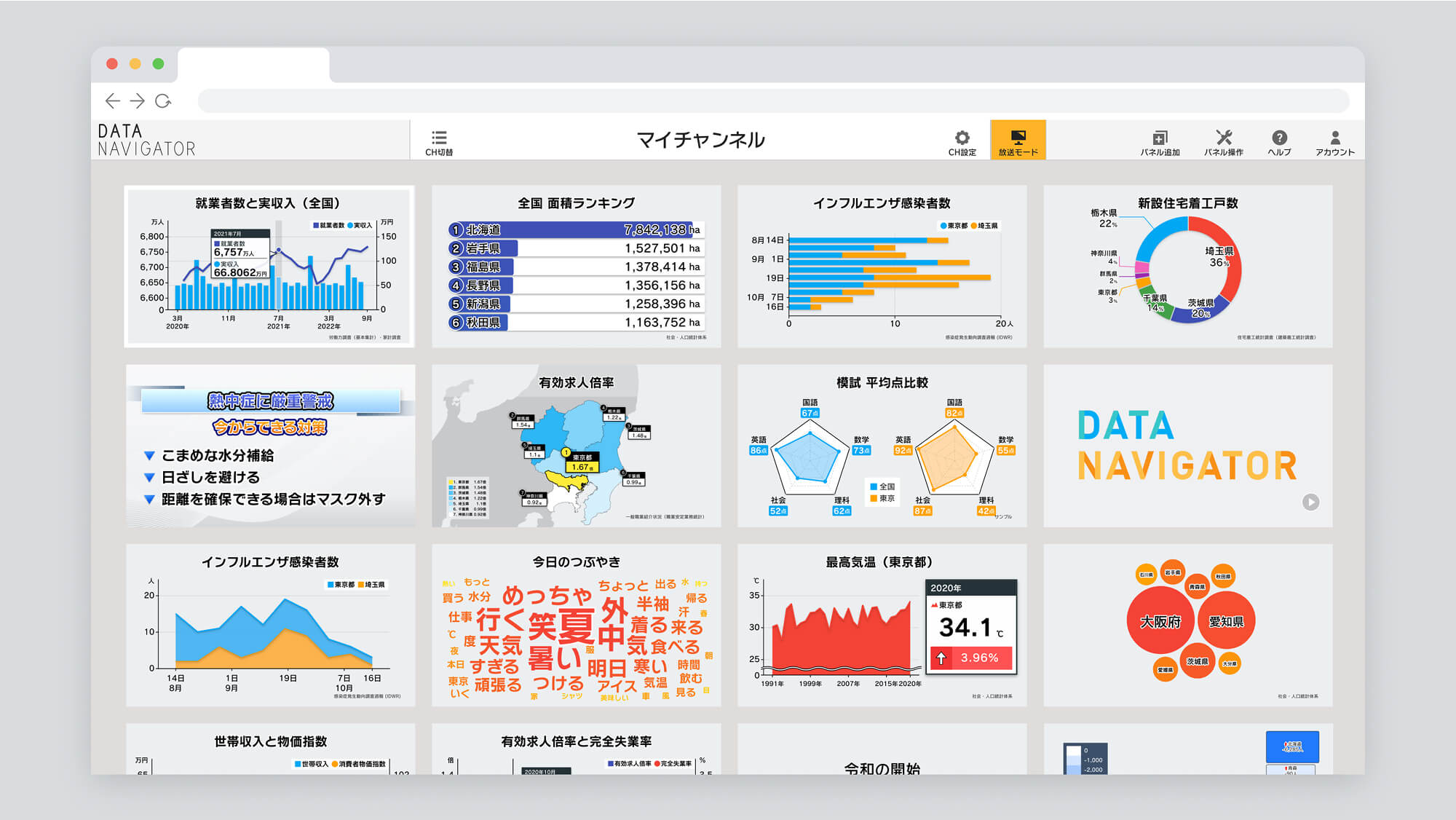This screenshot has height=820, width=1456.
Task: Click こまめな水分補給 bullet text
Action: (x=218, y=456)
